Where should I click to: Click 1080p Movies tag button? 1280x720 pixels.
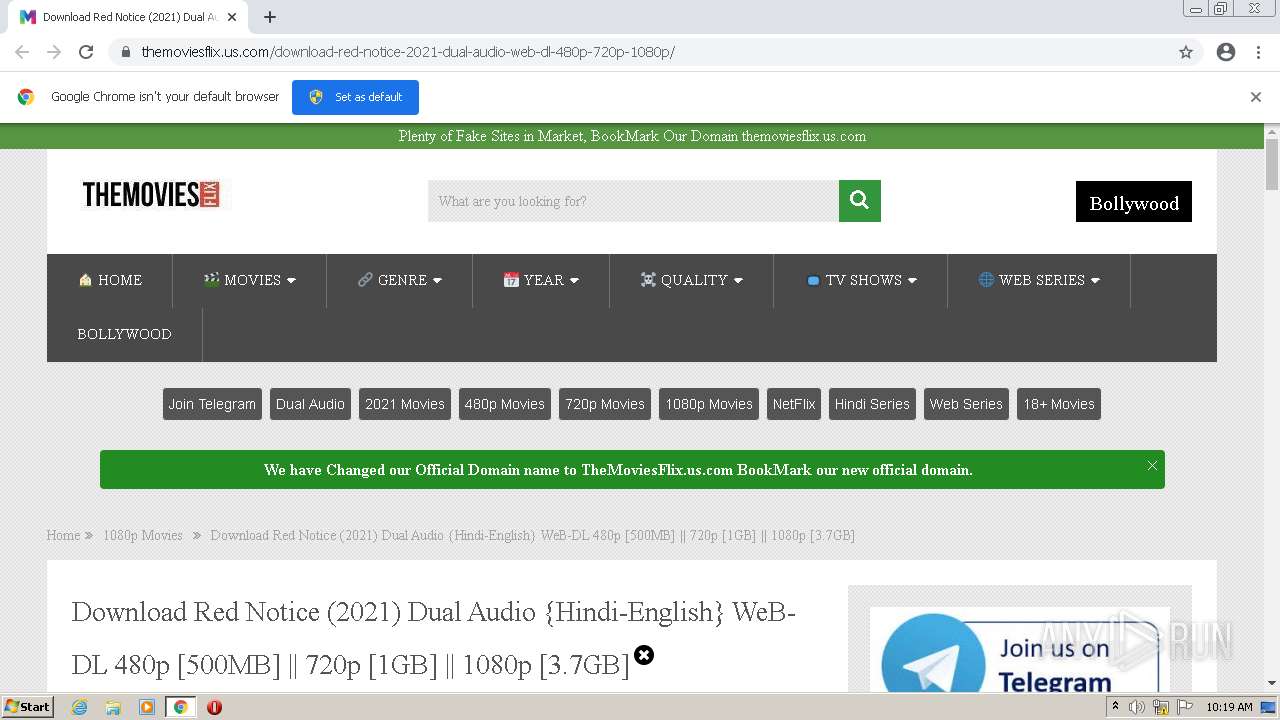[709, 404]
